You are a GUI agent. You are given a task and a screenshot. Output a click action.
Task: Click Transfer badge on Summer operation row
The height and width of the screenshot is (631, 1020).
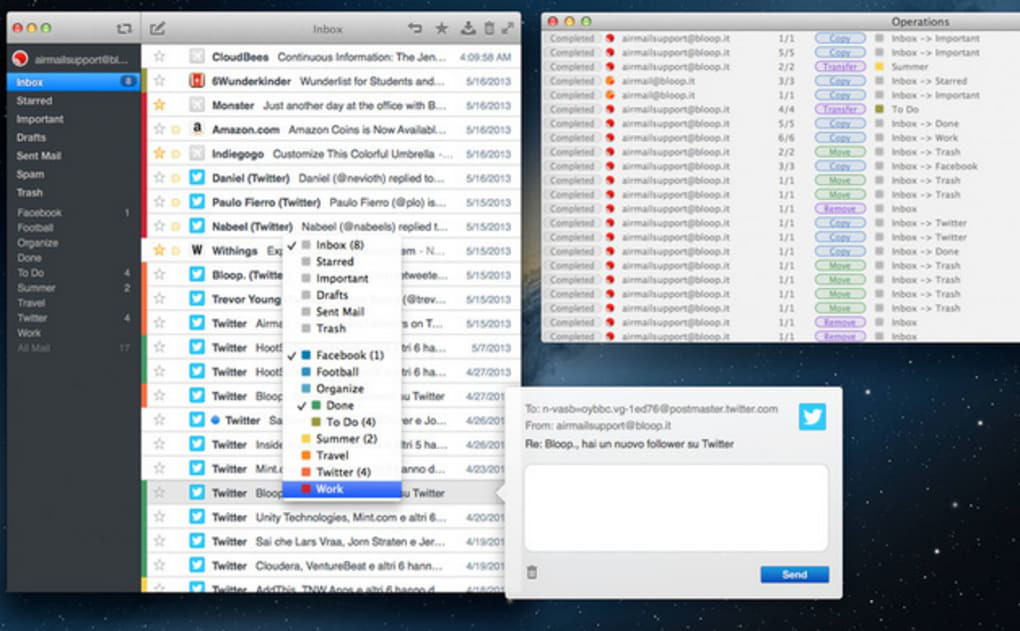tap(840, 66)
